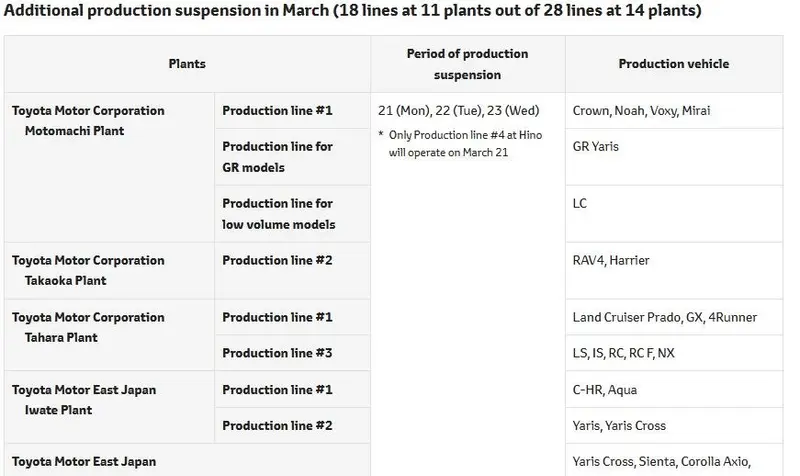Select the 'Takaoka Plant' cell

tap(109, 270)
